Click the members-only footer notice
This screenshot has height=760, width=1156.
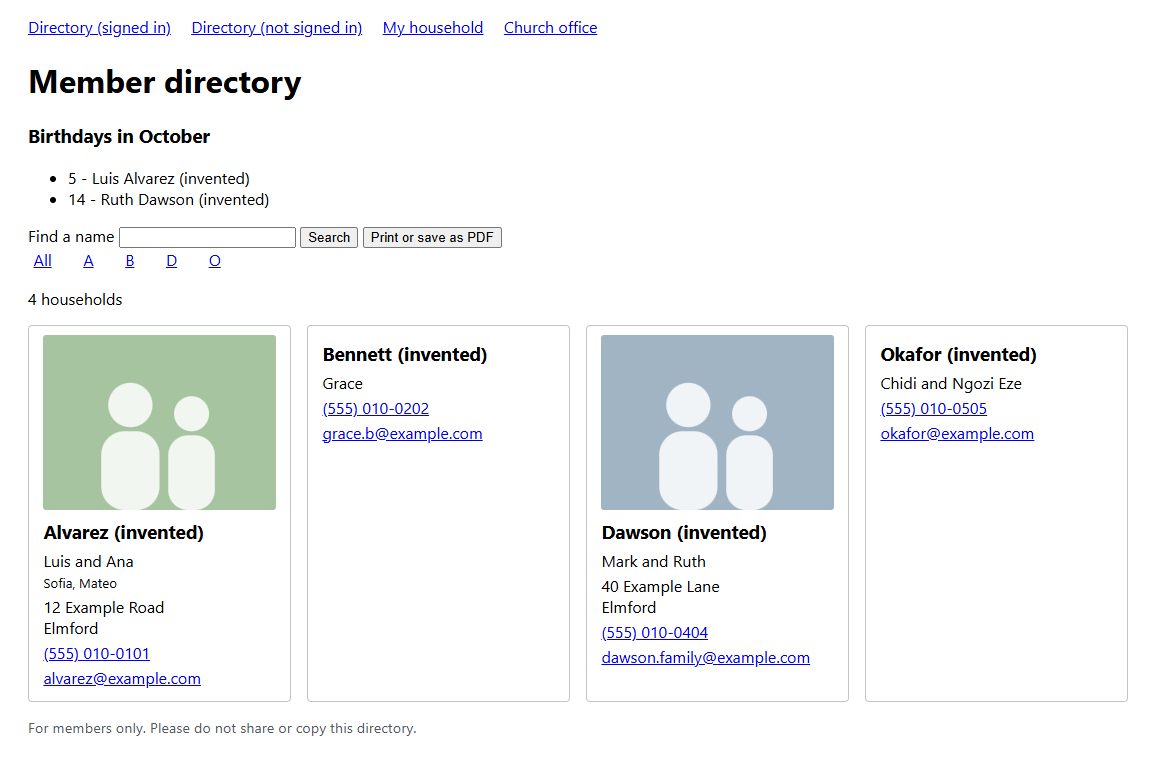pyautogui.click(x=222, y=728)
